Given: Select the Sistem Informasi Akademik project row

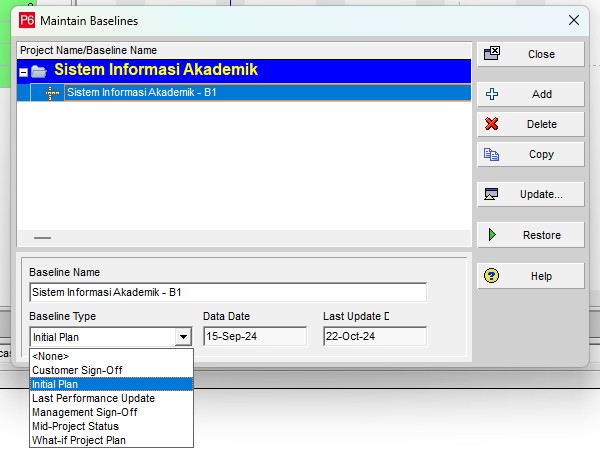Looking at the screenshot, I should click(x=244, y=71).
